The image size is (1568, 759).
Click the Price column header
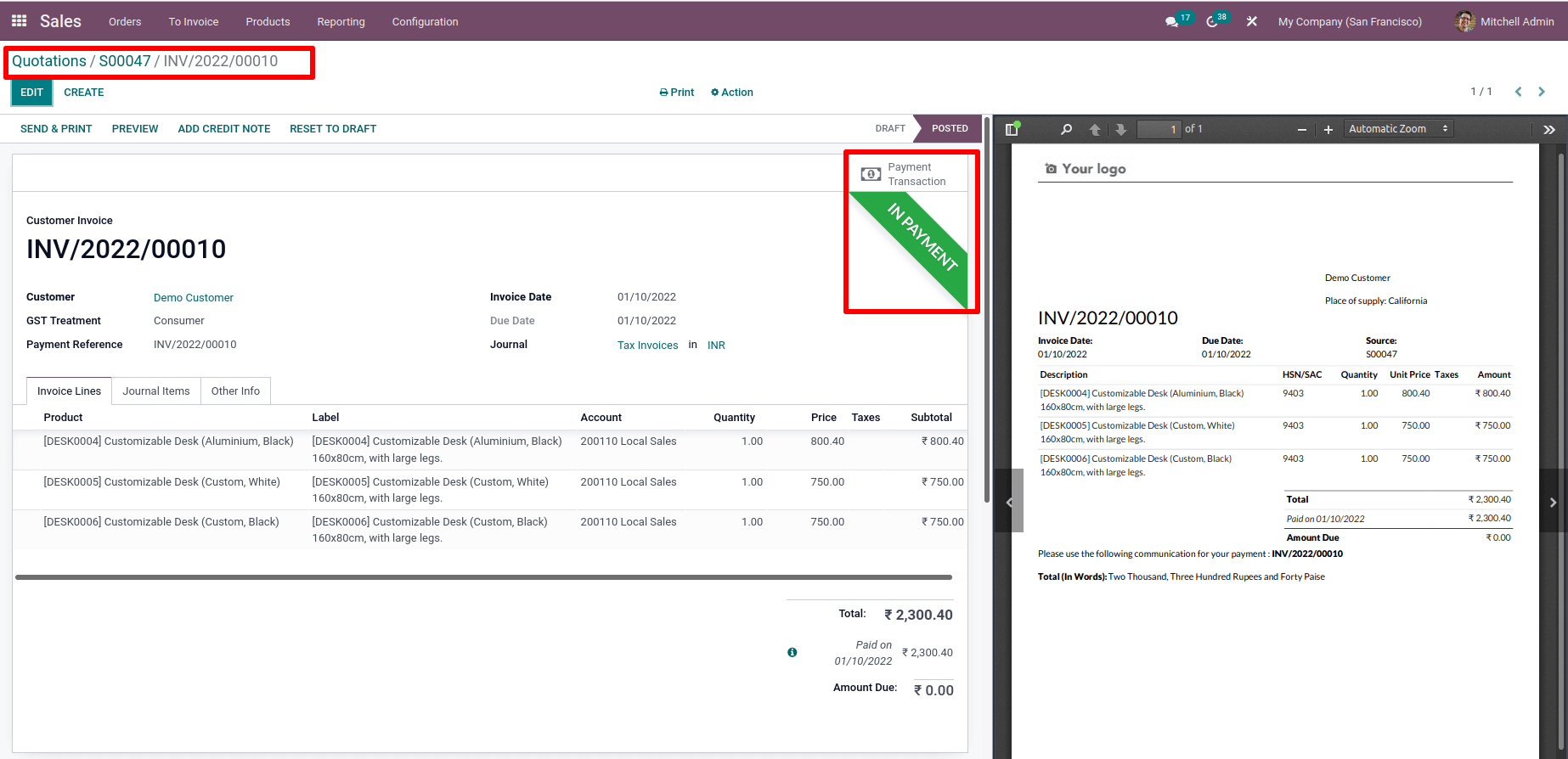click(x=823, y=417)
